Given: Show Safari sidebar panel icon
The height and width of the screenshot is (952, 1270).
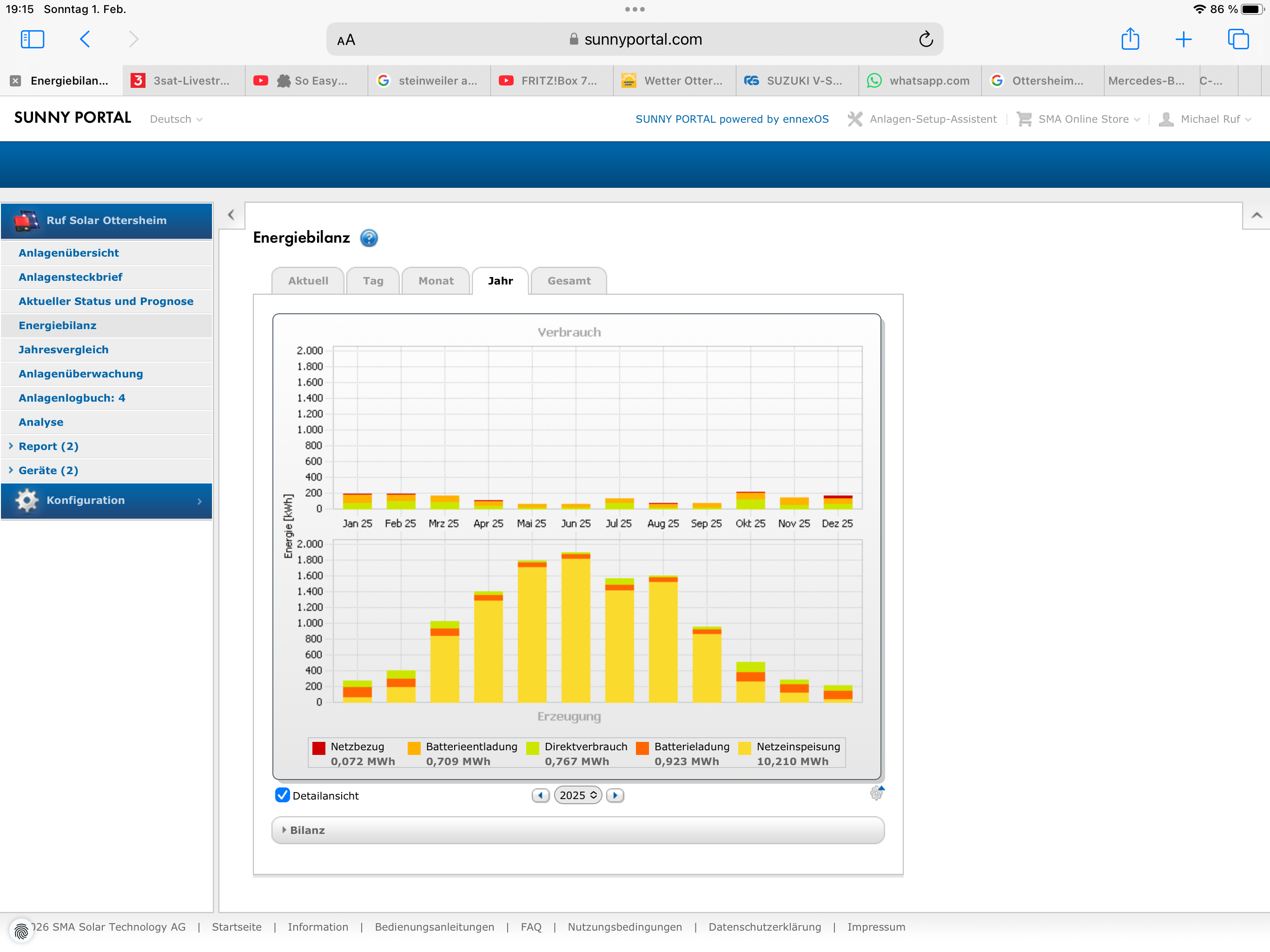Looking at the screenshot, I should (x=32, y=40).
